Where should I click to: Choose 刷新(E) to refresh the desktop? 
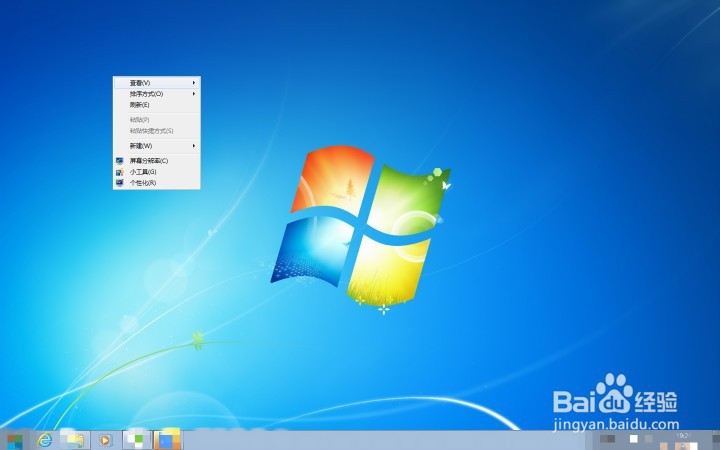pyautogui.click(x=157, y=105)
